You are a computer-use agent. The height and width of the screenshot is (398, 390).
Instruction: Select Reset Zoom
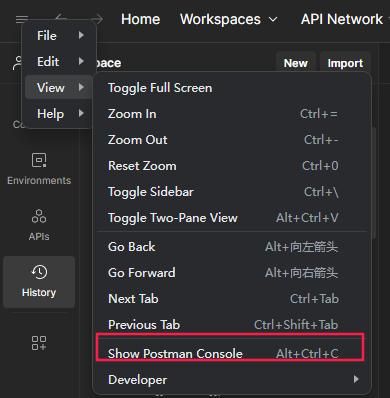coord(232,166)
